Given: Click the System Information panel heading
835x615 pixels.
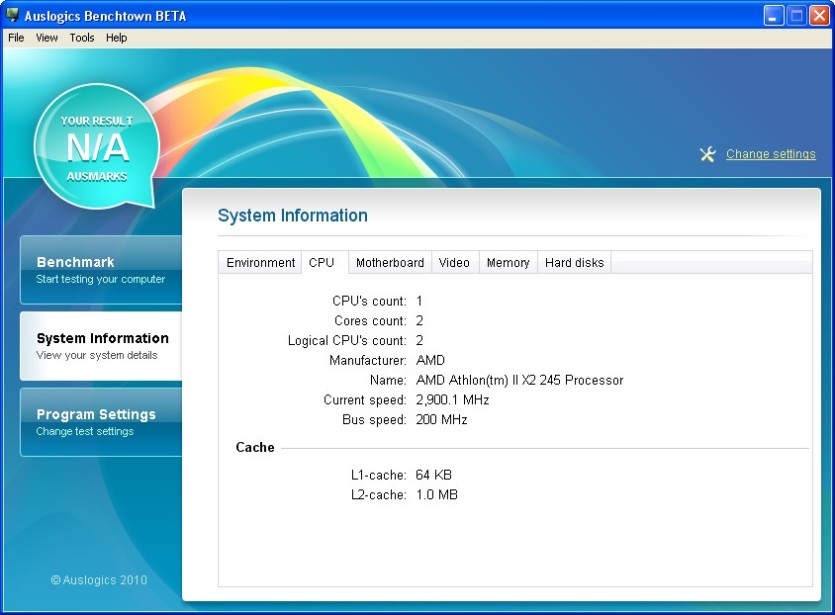Looking at the screenshot, I should pos(292,215).
